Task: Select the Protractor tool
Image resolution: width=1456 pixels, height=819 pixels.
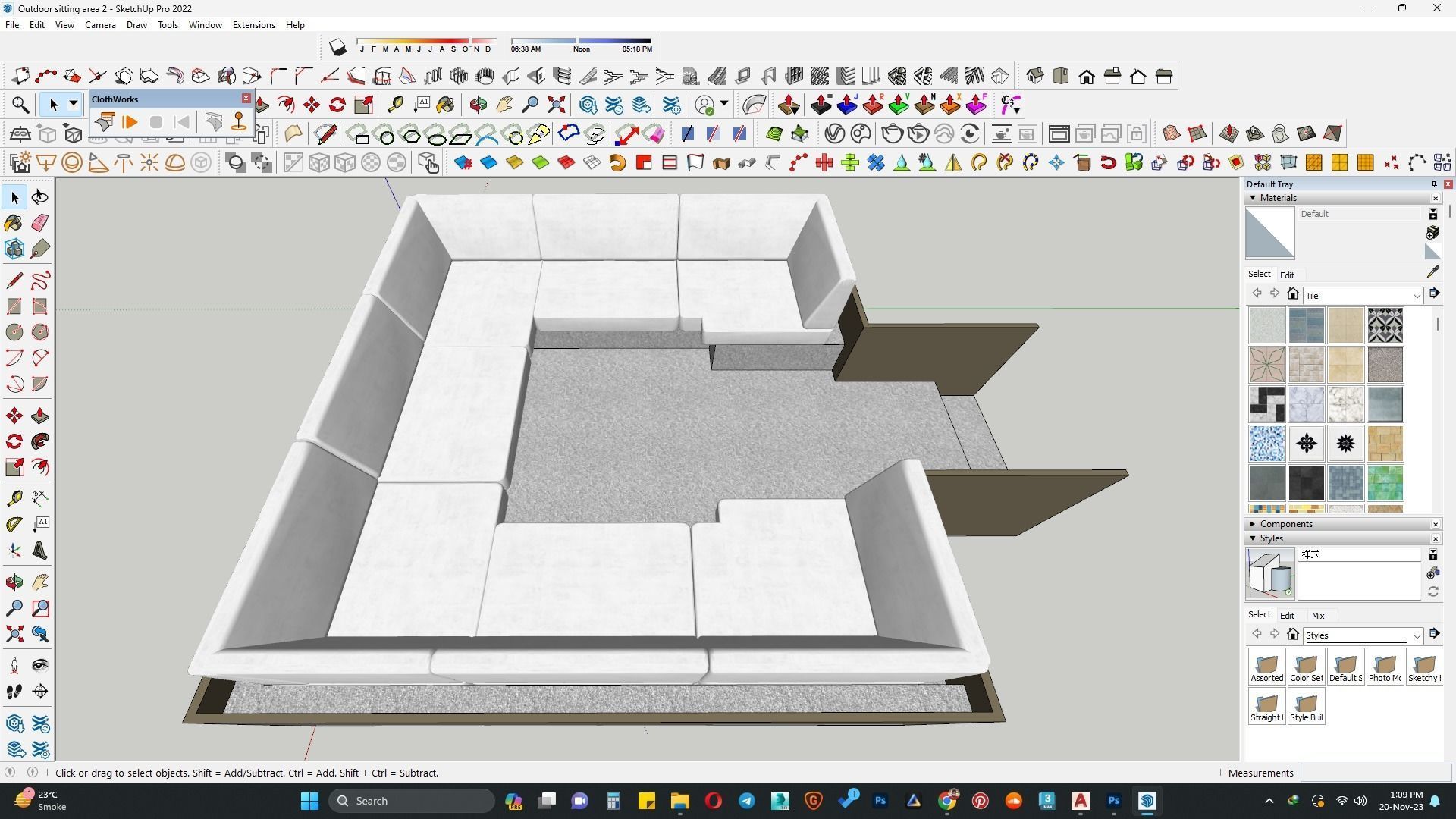Action: [x=14, y=524]
